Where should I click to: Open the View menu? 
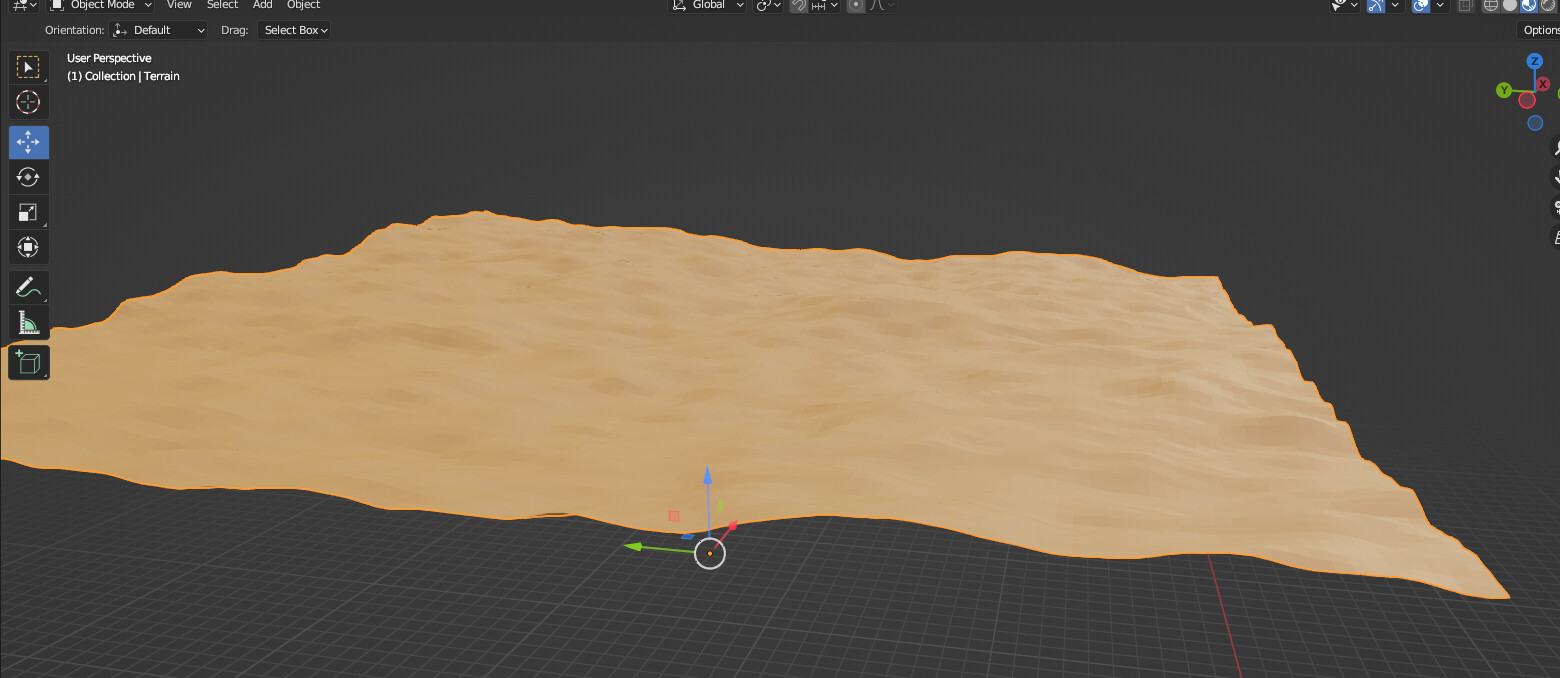click(x=179, y=6)
